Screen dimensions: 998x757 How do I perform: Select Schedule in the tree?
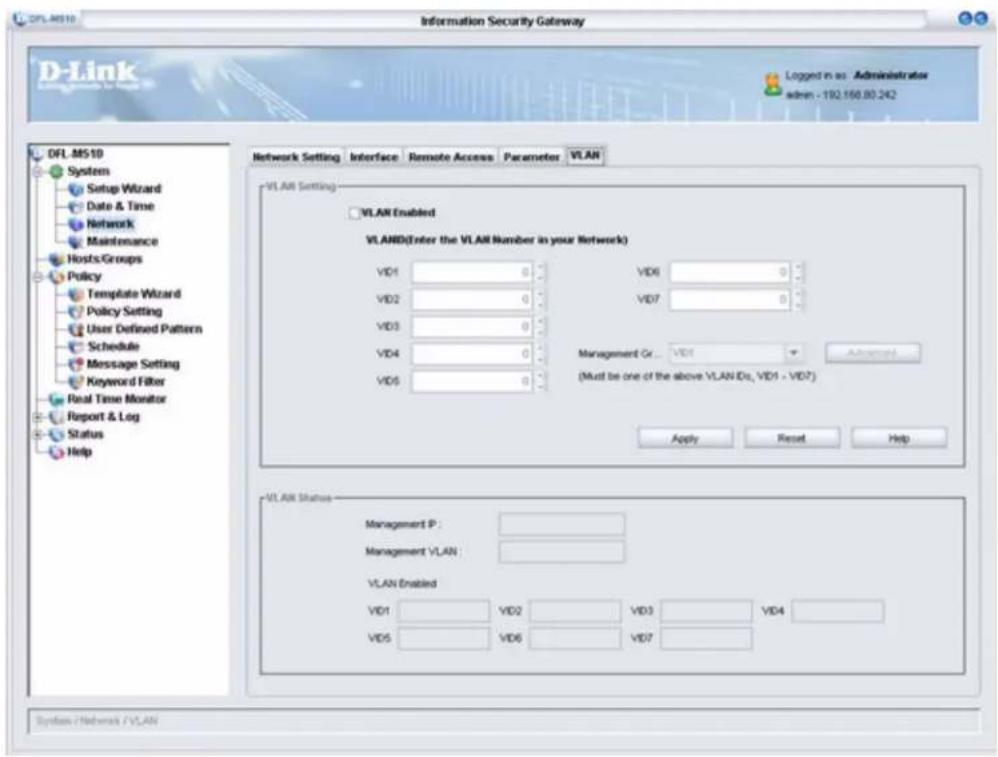[113, 346]
